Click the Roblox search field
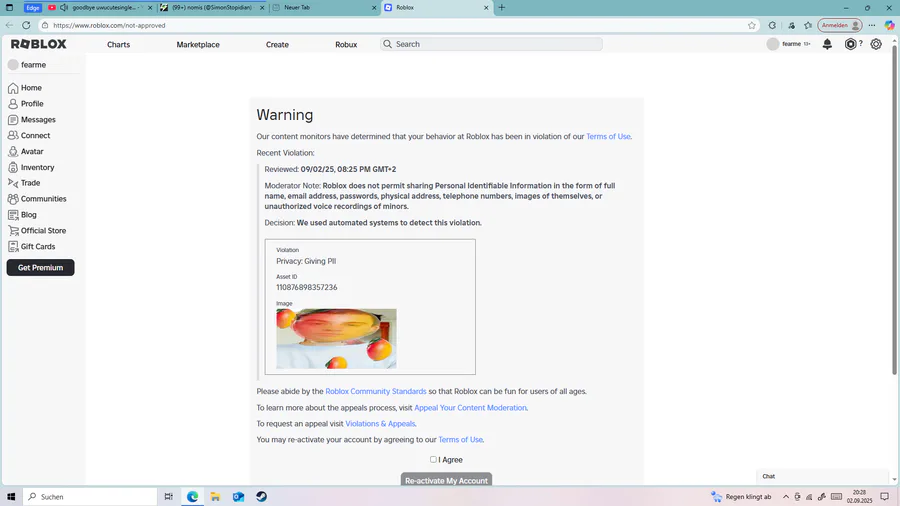Image resolution: width=900 pixels, height=506 pixels. tap(492, 44)
